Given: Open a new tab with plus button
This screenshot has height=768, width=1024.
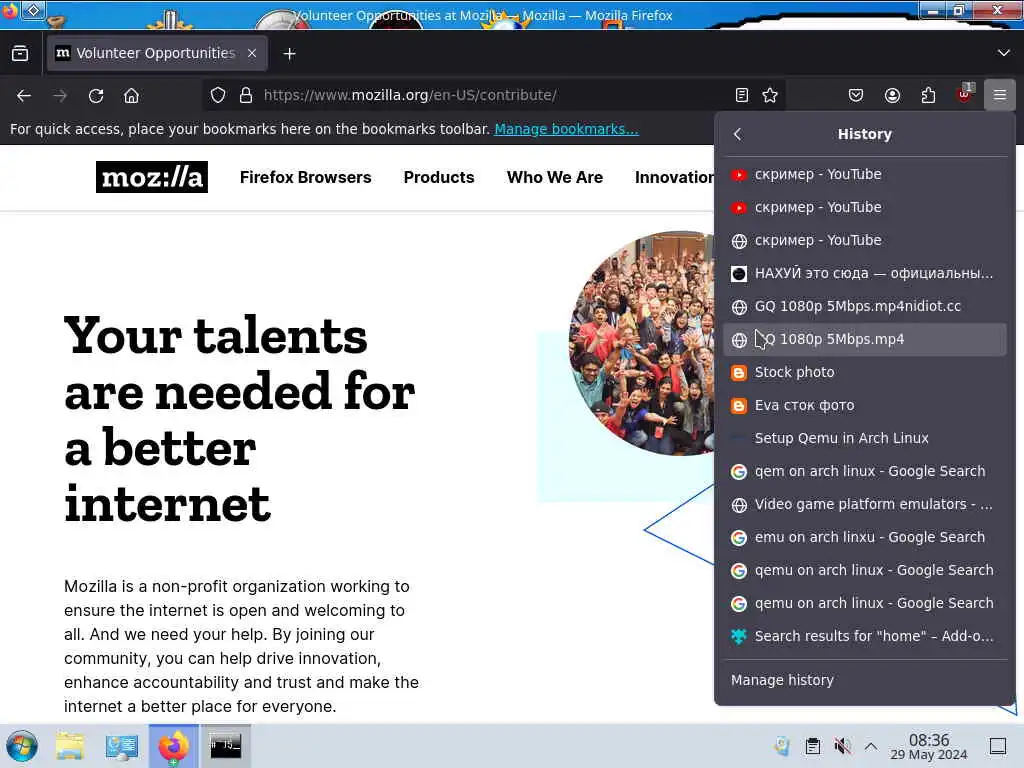Looking at the screenshot, I should tap(289, 54).
